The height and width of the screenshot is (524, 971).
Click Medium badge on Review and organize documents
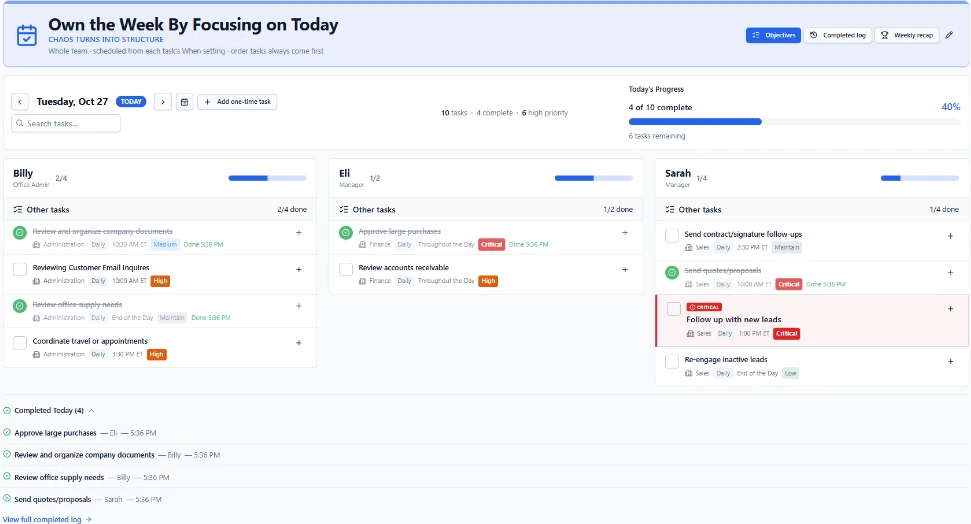(x=165, y=245)
